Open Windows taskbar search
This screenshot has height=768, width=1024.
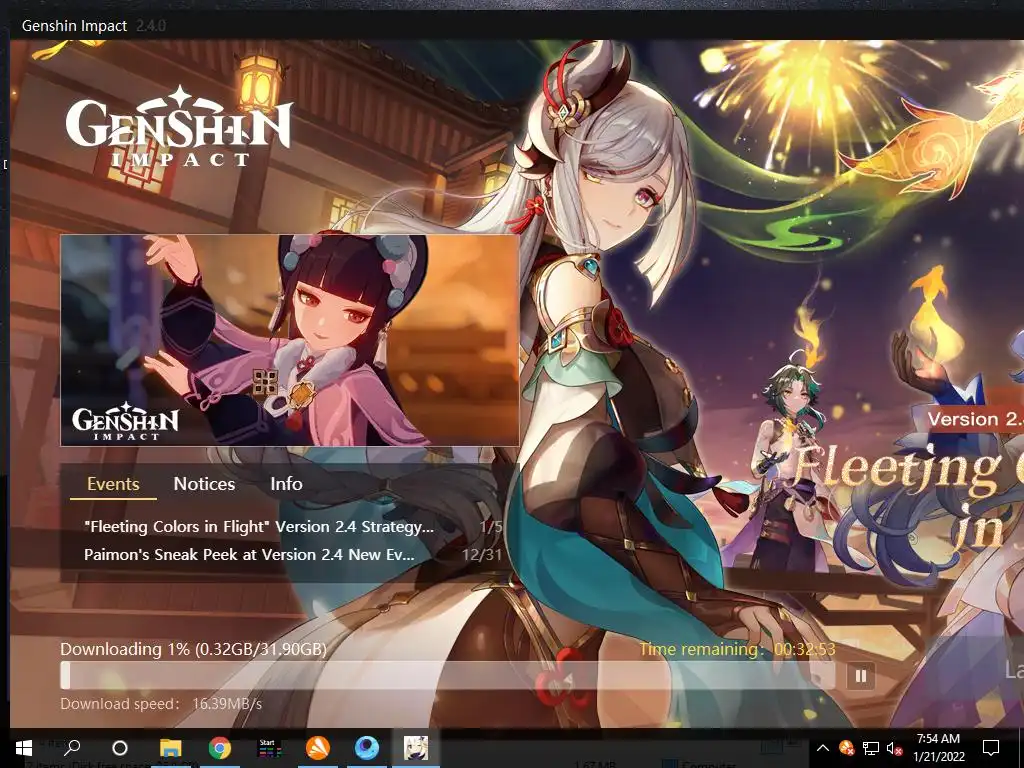pyautogui.click(x=72, y=748)
